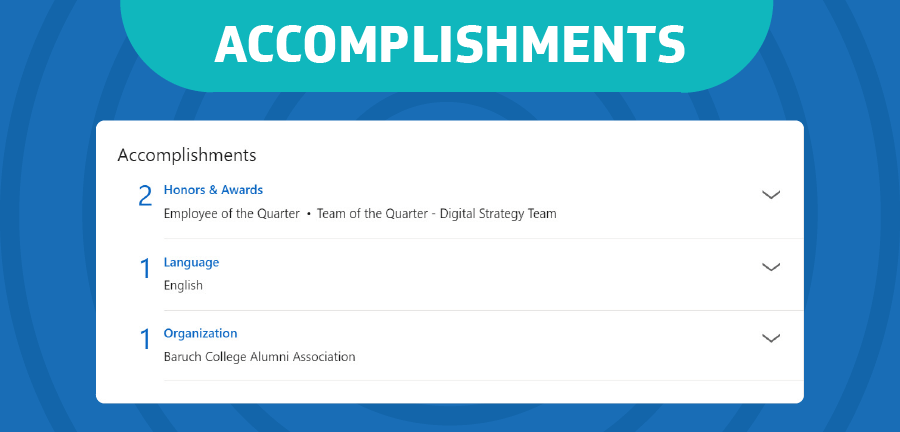Click the count 2 beside Honors & Awards
Viewport: 900px width, 432px height.
(145, 197)
